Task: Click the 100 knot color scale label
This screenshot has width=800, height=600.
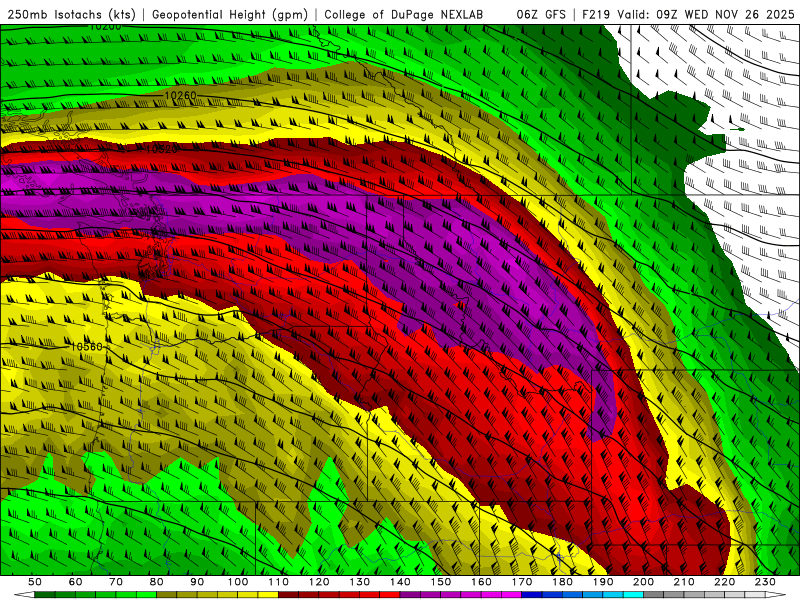Action: [x=238, y=582]
